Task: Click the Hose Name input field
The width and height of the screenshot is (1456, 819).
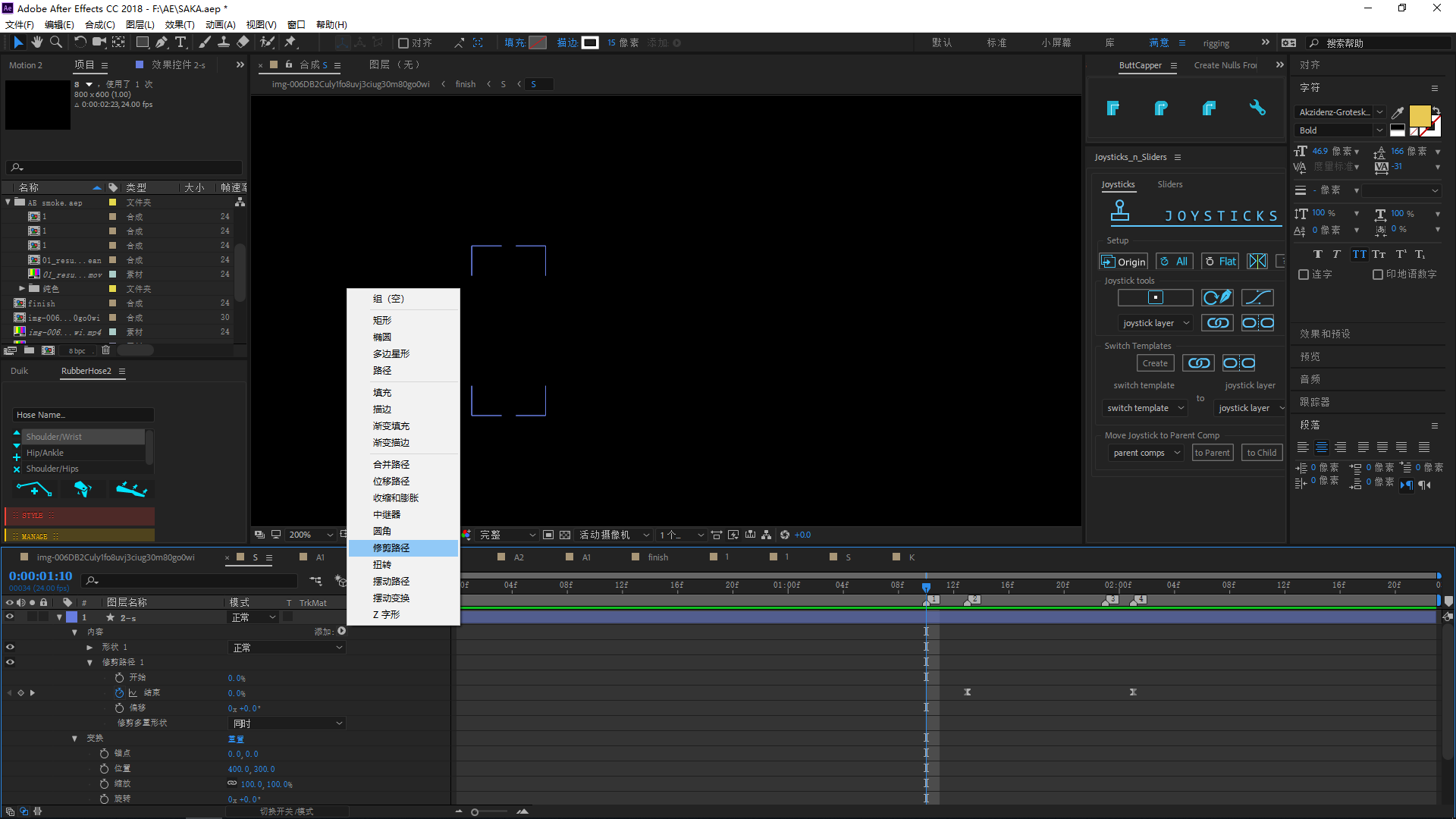Action: [x=83, y=415]
